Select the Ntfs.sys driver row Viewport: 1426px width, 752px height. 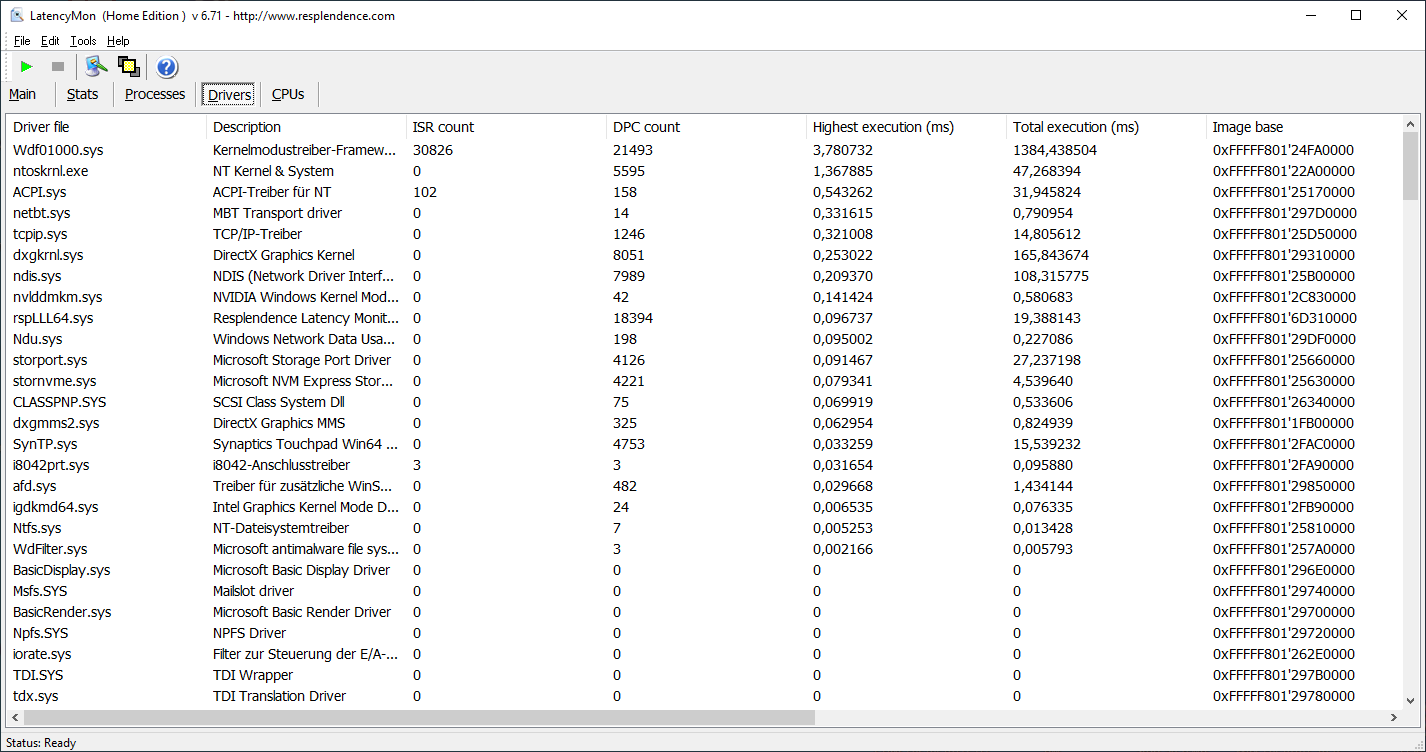[704, 528]
